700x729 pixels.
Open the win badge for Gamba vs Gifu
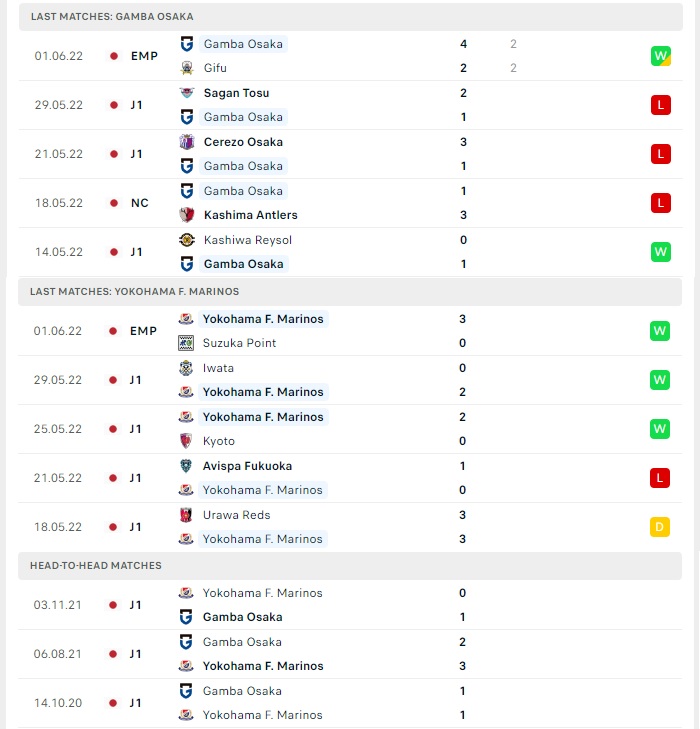[x=661, y=56]
